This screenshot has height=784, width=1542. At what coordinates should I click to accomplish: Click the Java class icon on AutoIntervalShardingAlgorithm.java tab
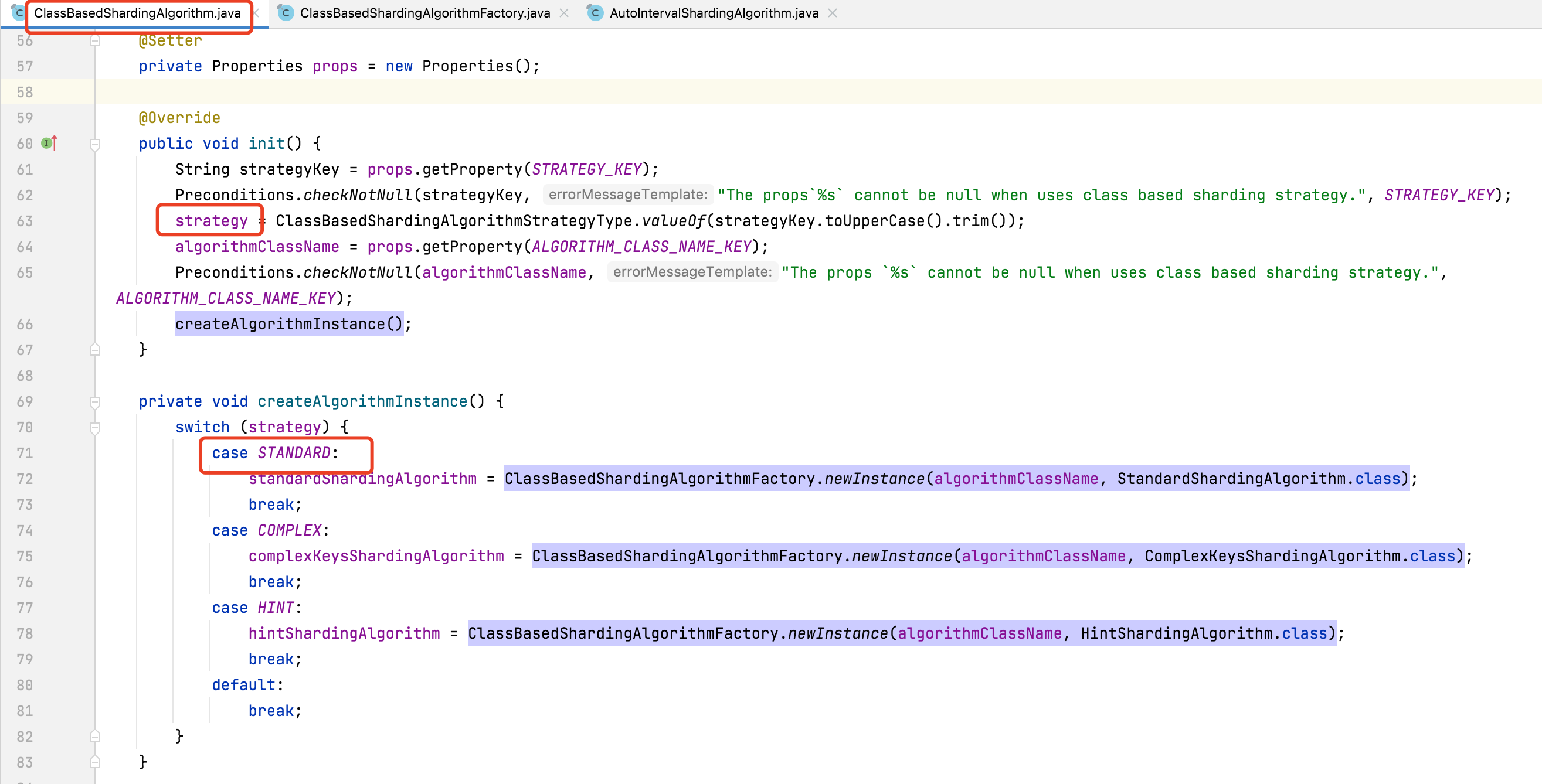[595, 12]
